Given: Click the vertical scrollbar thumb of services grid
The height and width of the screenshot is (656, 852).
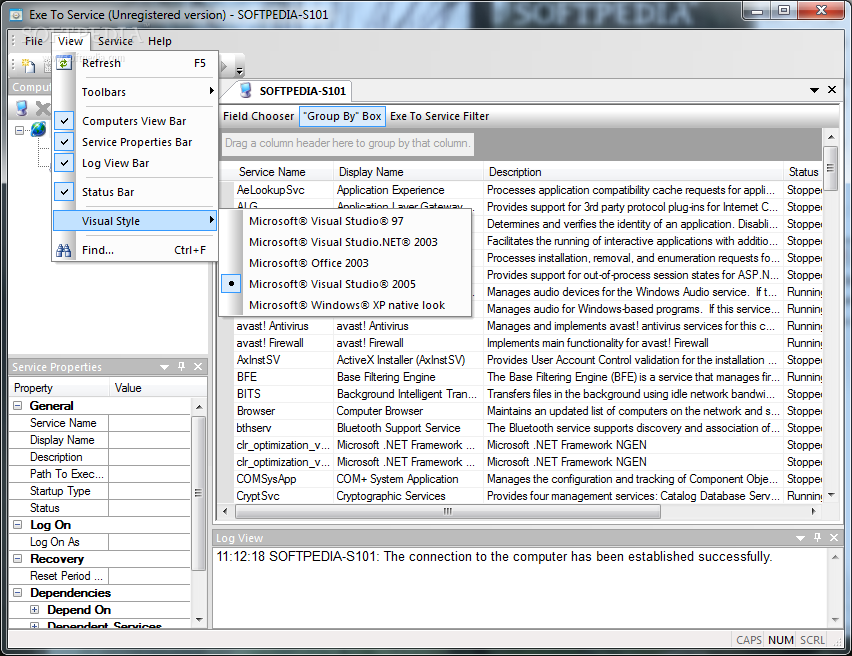Looking at the screenshot, I should click(830, 168).
